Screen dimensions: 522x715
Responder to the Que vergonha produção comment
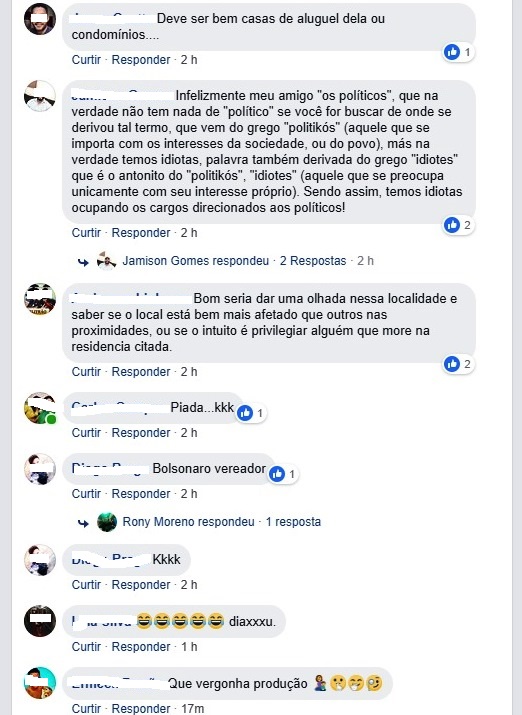tap(141, 709)
